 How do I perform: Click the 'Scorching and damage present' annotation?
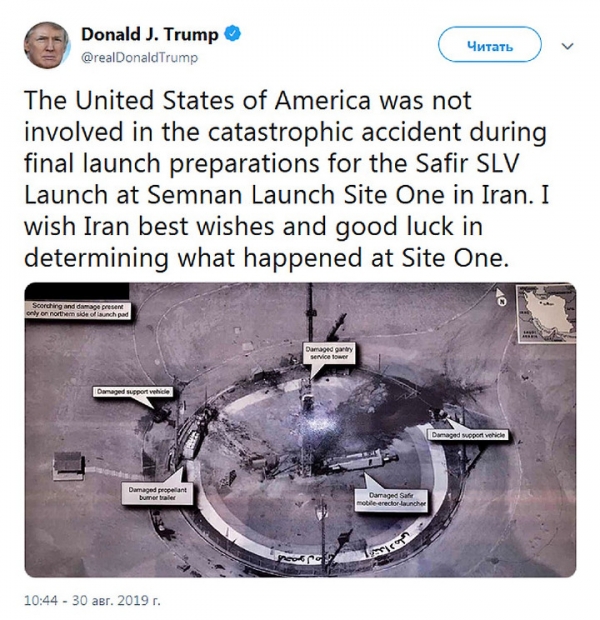(x=78, y=310)
